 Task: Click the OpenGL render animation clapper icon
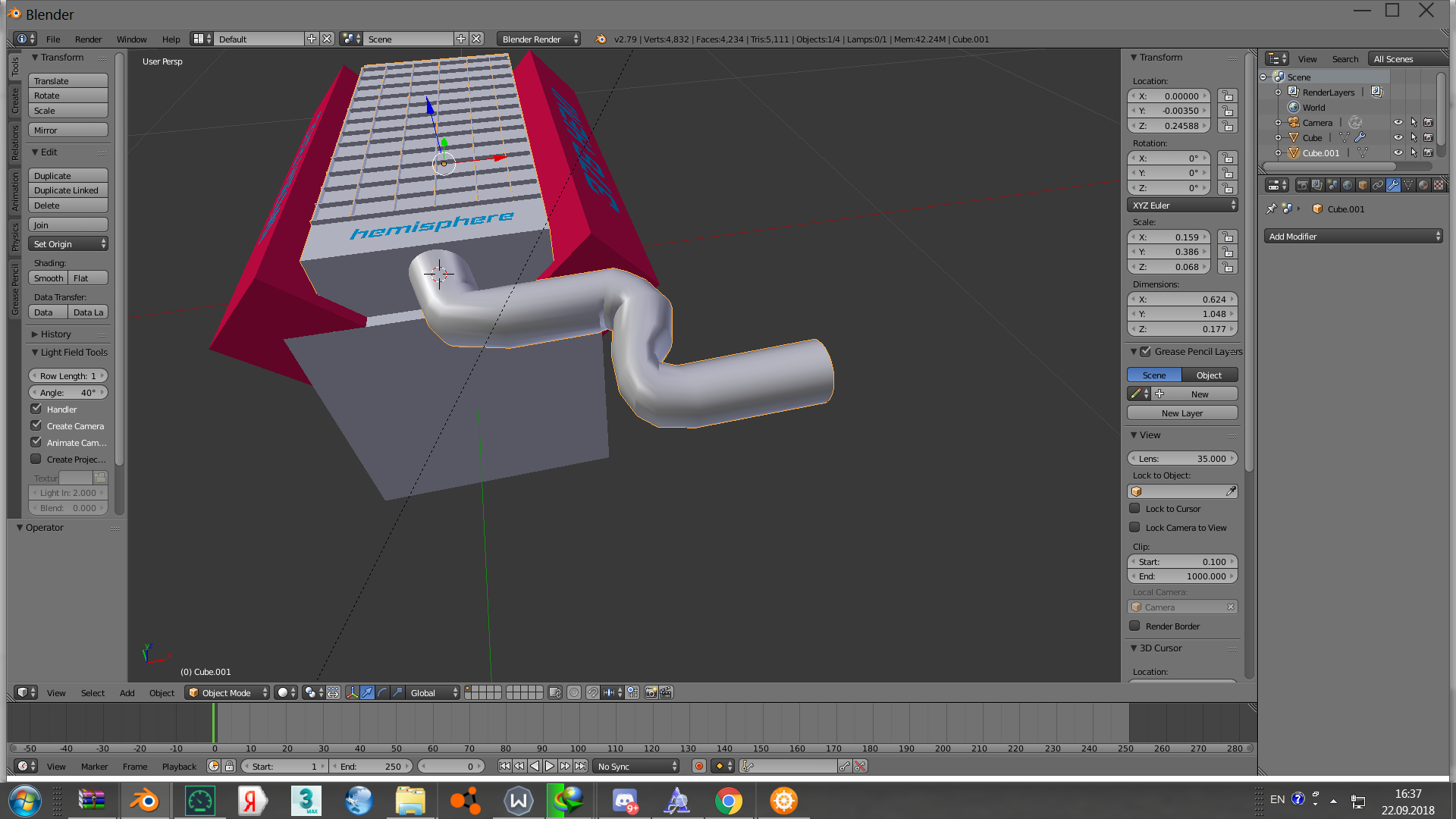pos(666,692)
